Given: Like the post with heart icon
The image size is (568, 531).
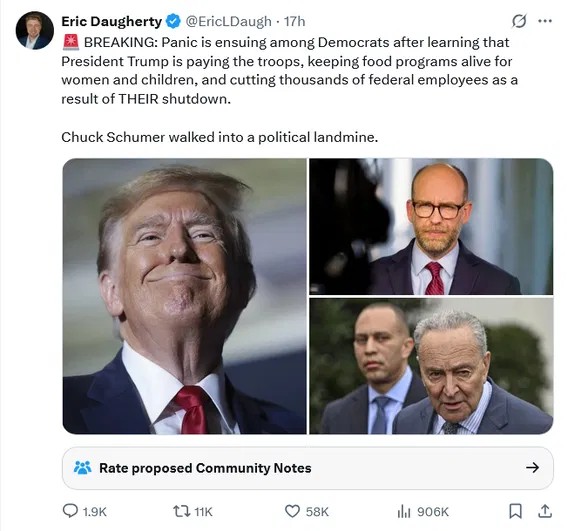Looking at the screenshot, I should pos(292,511).
